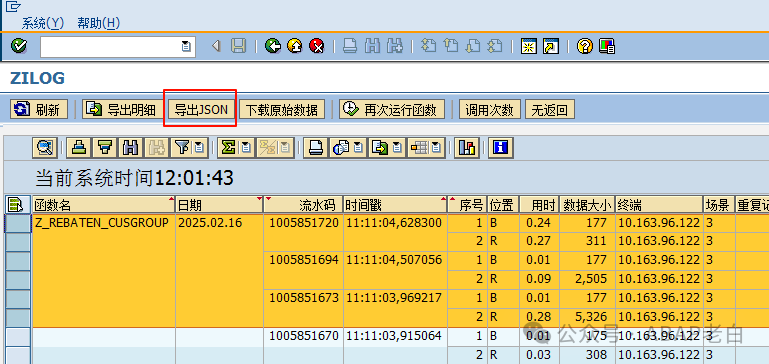769x364 pixels.
Task: Click the 下载原始数据 button
Action: point(282,109)
